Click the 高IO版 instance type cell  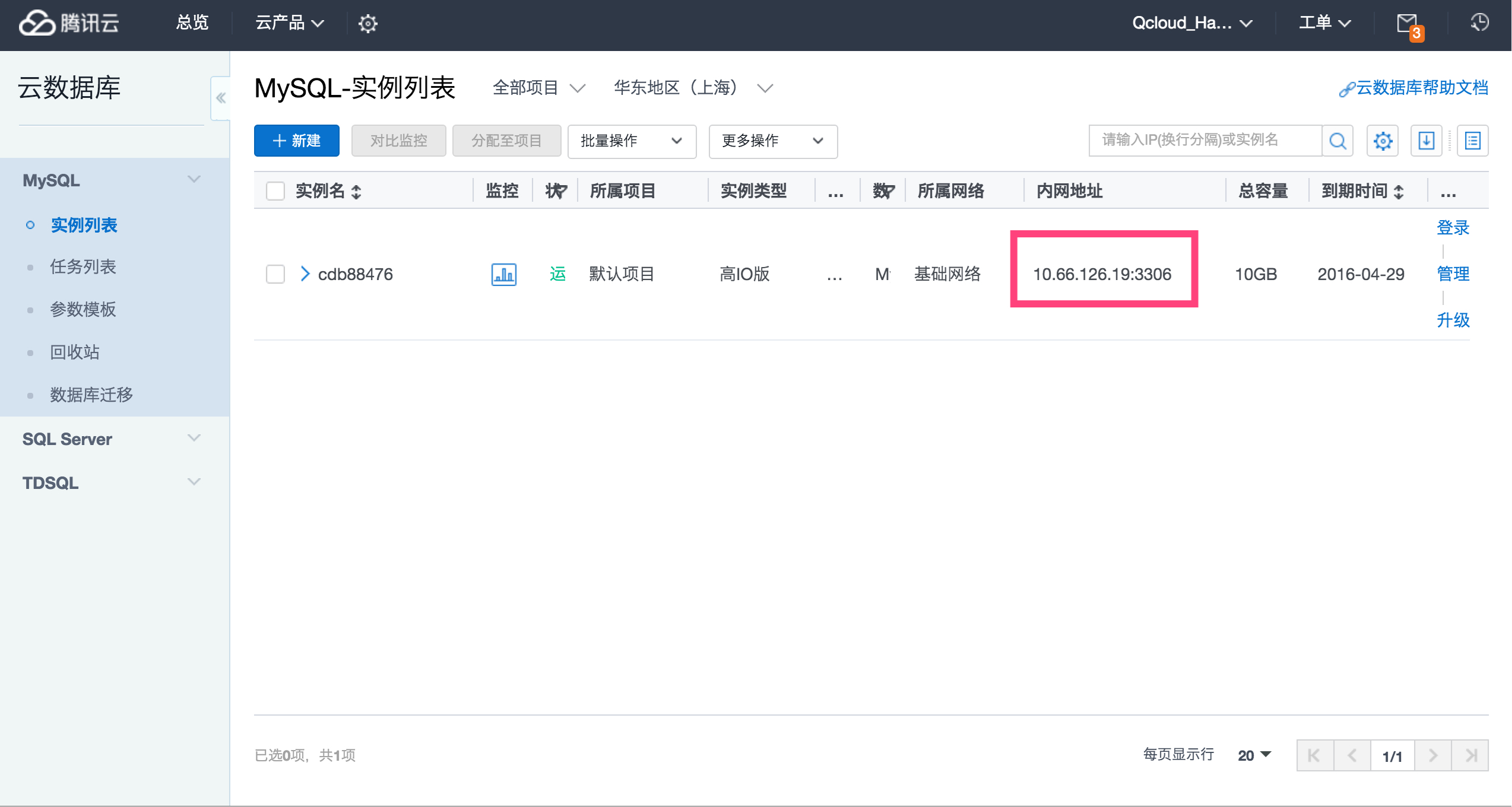(x=744, y=274)
